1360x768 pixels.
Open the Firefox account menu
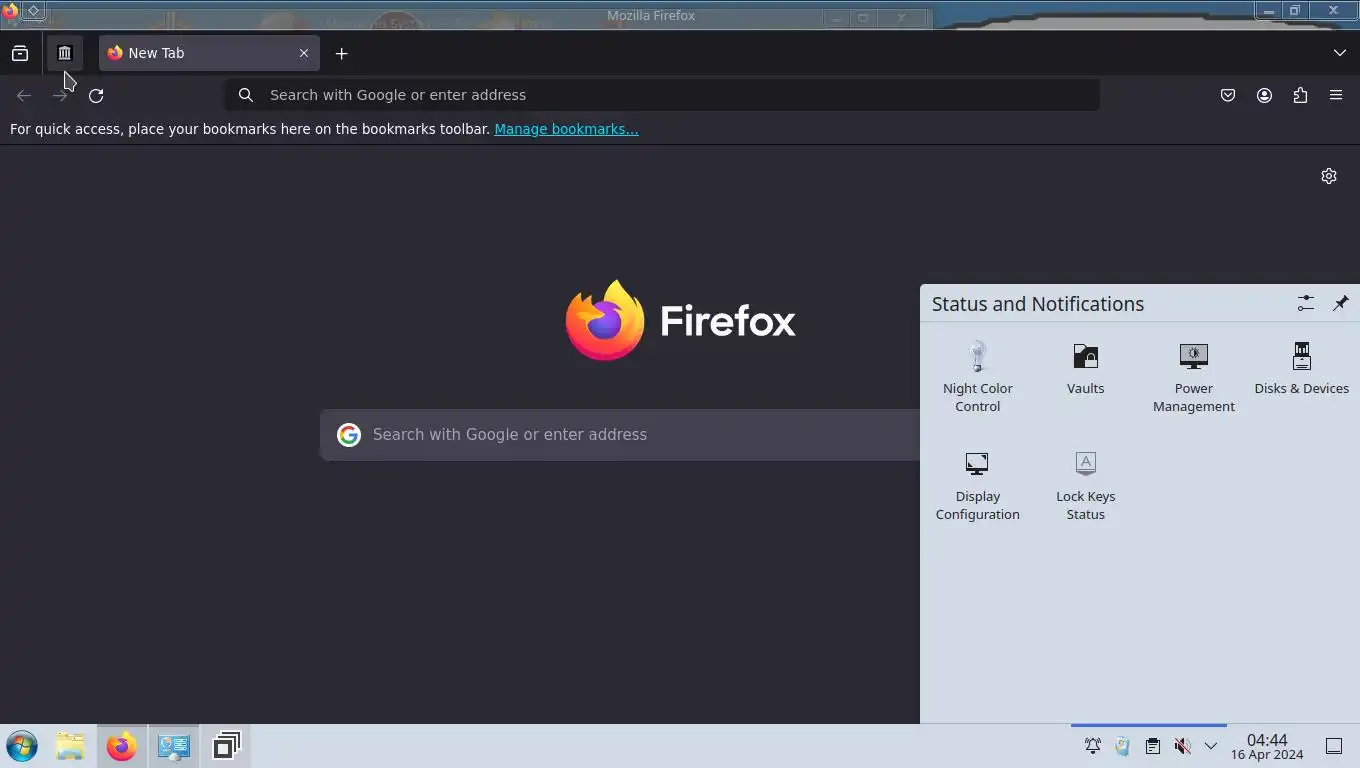click(x=1264, y=95)
